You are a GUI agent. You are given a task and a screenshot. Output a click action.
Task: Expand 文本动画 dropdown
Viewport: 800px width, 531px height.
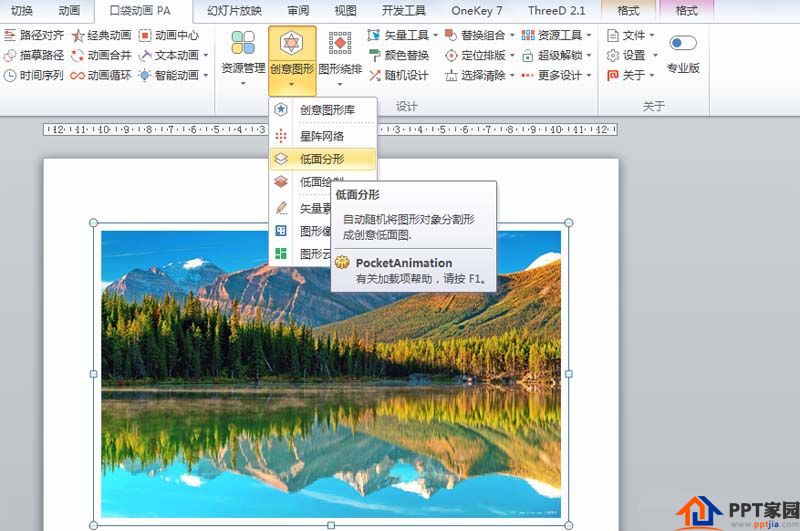[x=206, y=55]
